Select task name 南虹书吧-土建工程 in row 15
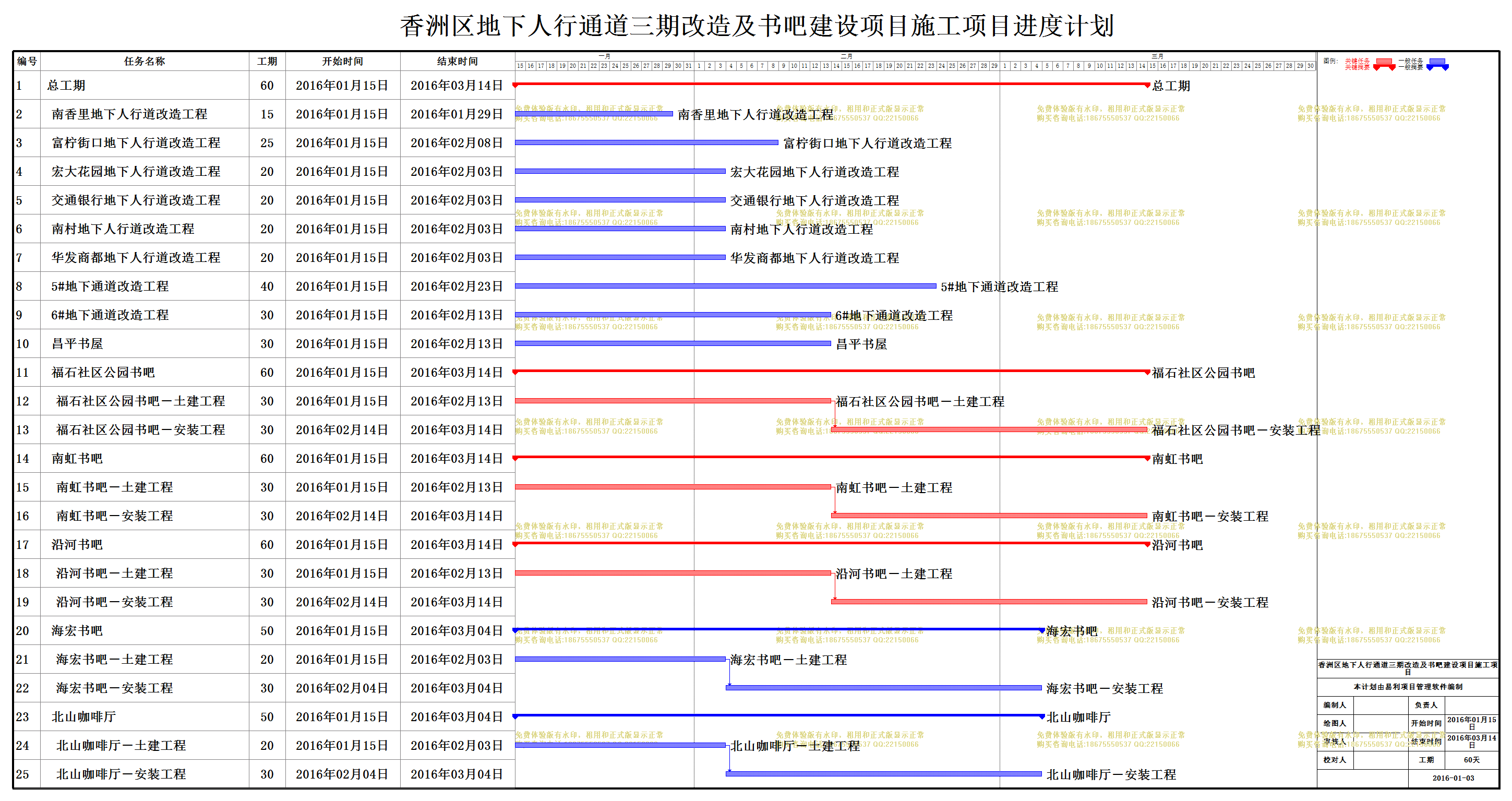 coord(114,487)
